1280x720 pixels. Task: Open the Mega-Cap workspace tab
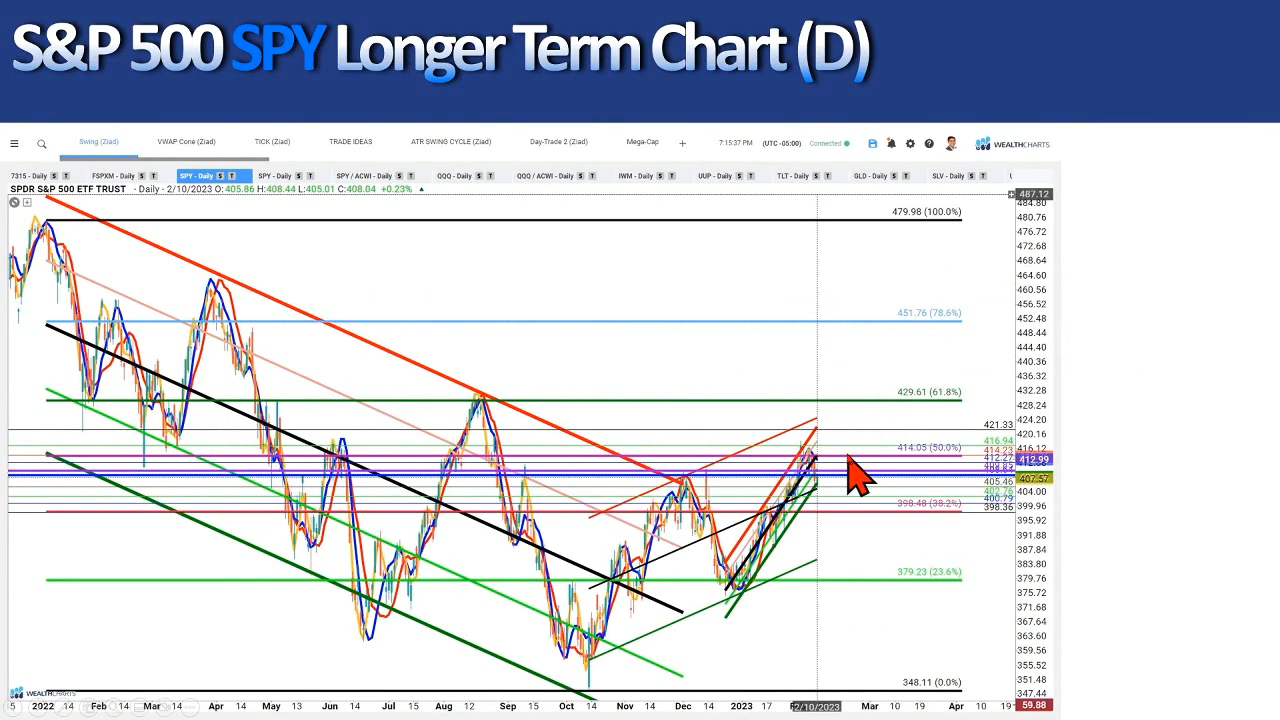click(x=642, y=142)
